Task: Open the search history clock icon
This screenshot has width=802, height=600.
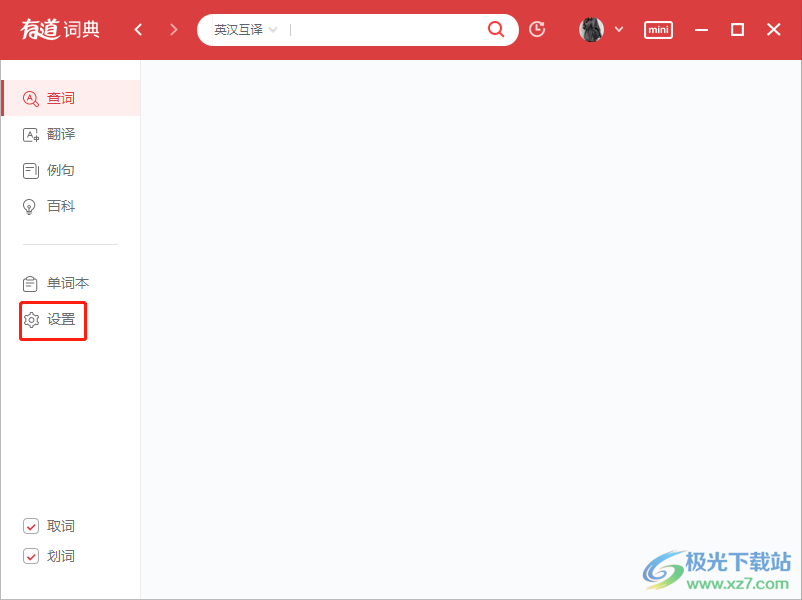Action: (537, 29)
